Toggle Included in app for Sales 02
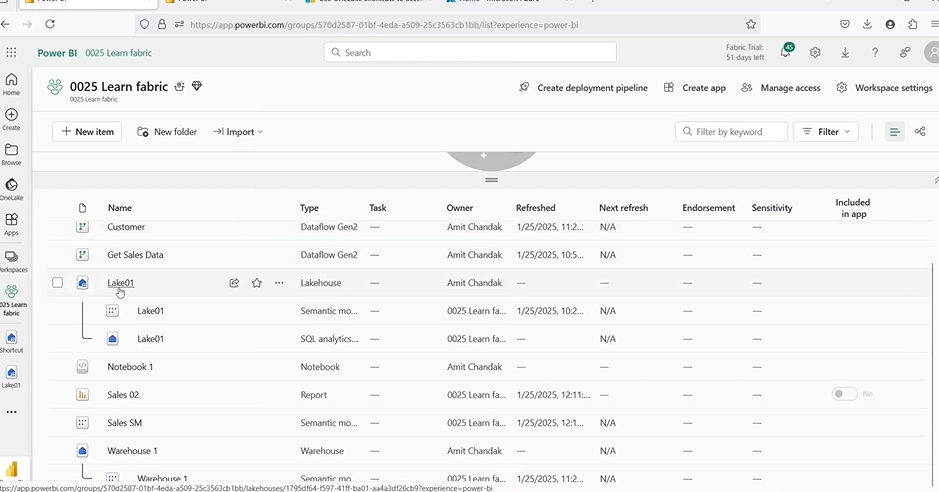This screenshot has height=492, width=939. coord(844,394)
